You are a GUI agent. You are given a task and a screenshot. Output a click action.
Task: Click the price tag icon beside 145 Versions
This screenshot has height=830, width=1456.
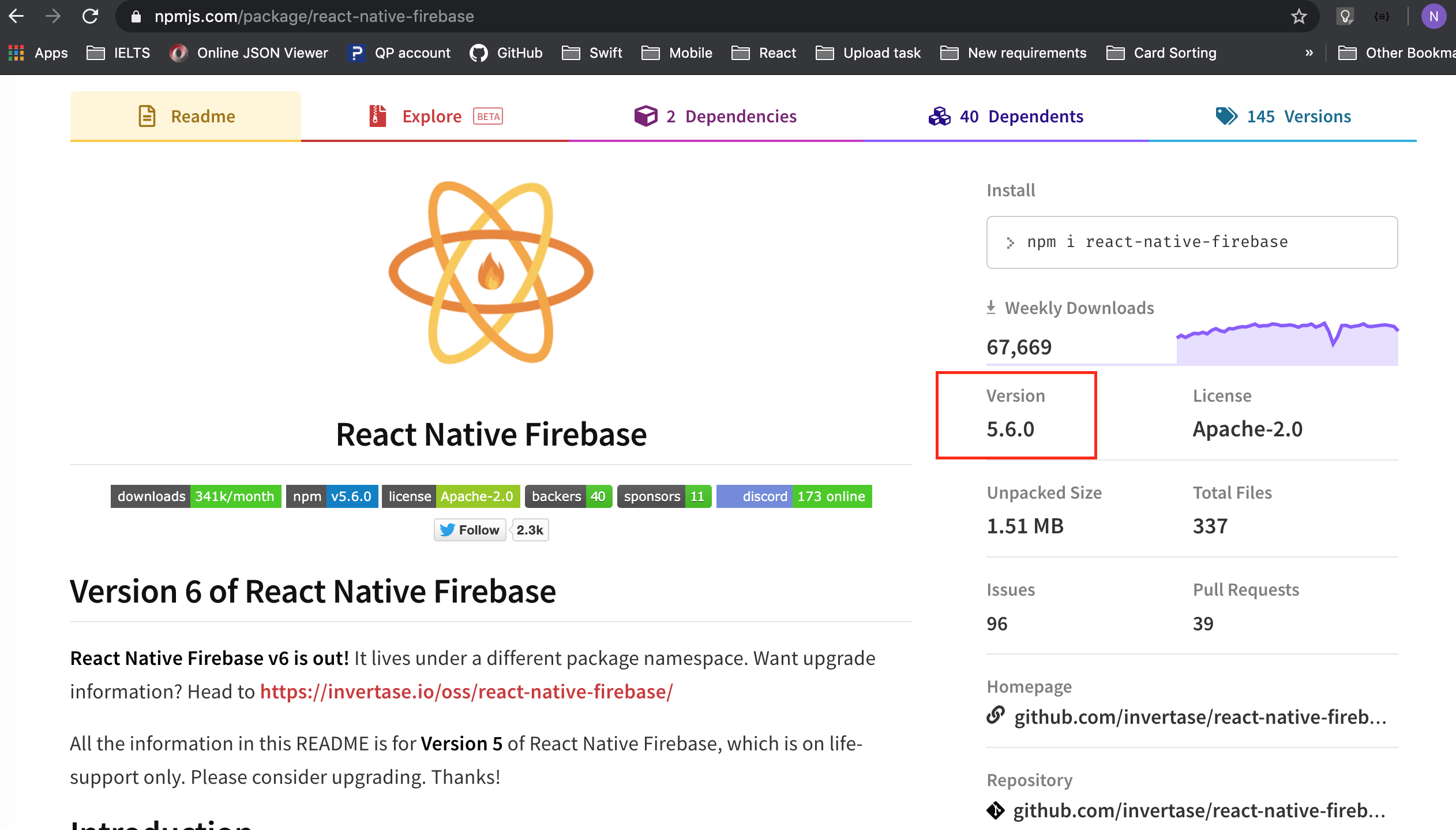tap(1225, 115)
